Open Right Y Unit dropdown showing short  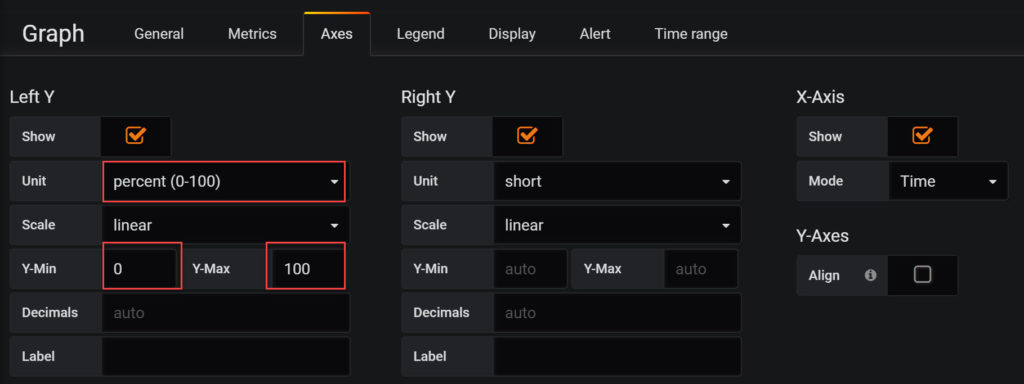(x=617, y=181)
